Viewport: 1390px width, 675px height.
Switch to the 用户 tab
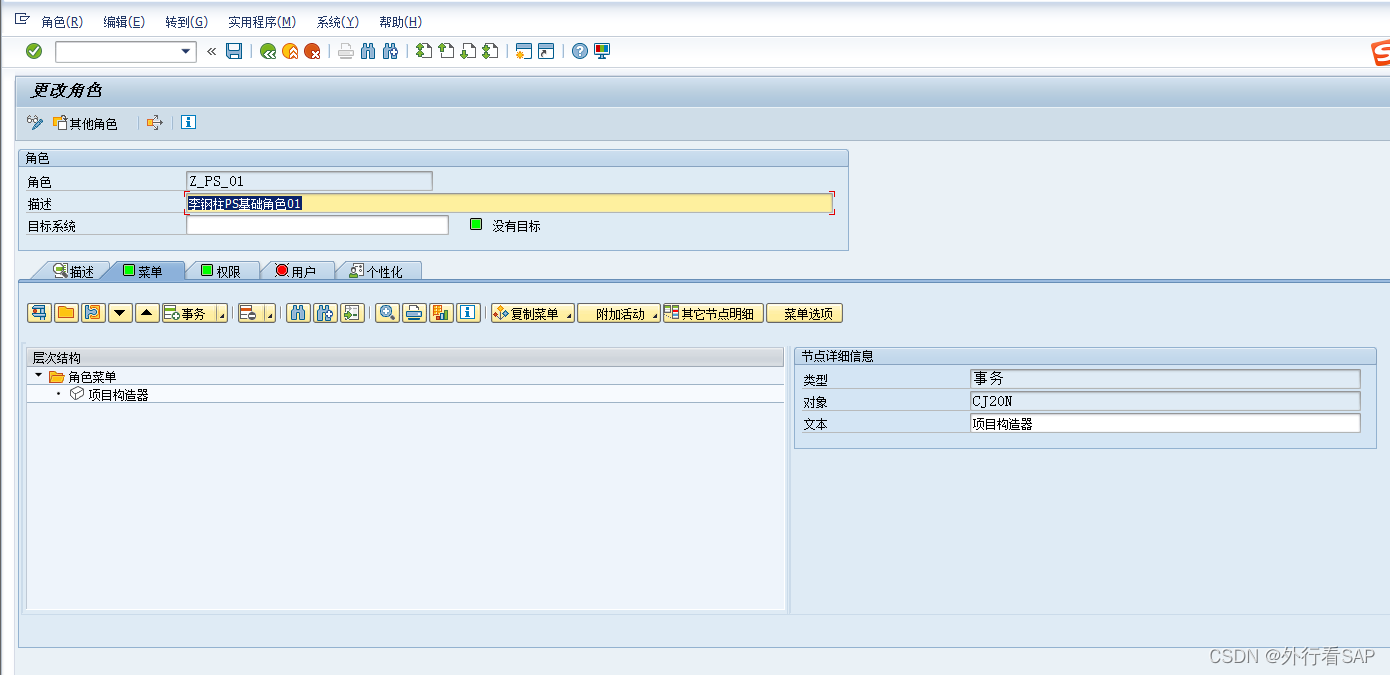point(296,271)
